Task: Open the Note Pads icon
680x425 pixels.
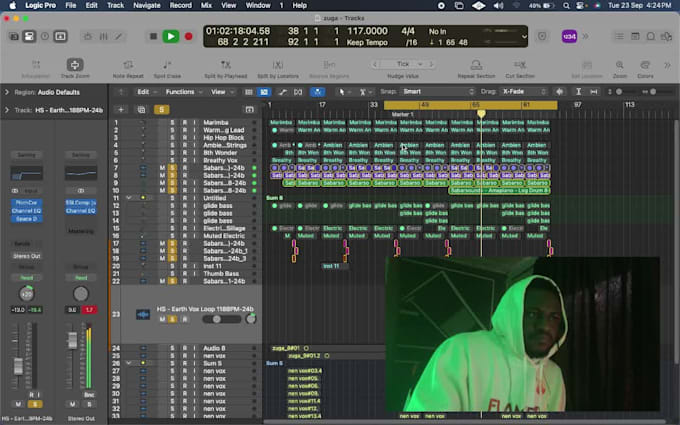Action: (x=635, y=36)
